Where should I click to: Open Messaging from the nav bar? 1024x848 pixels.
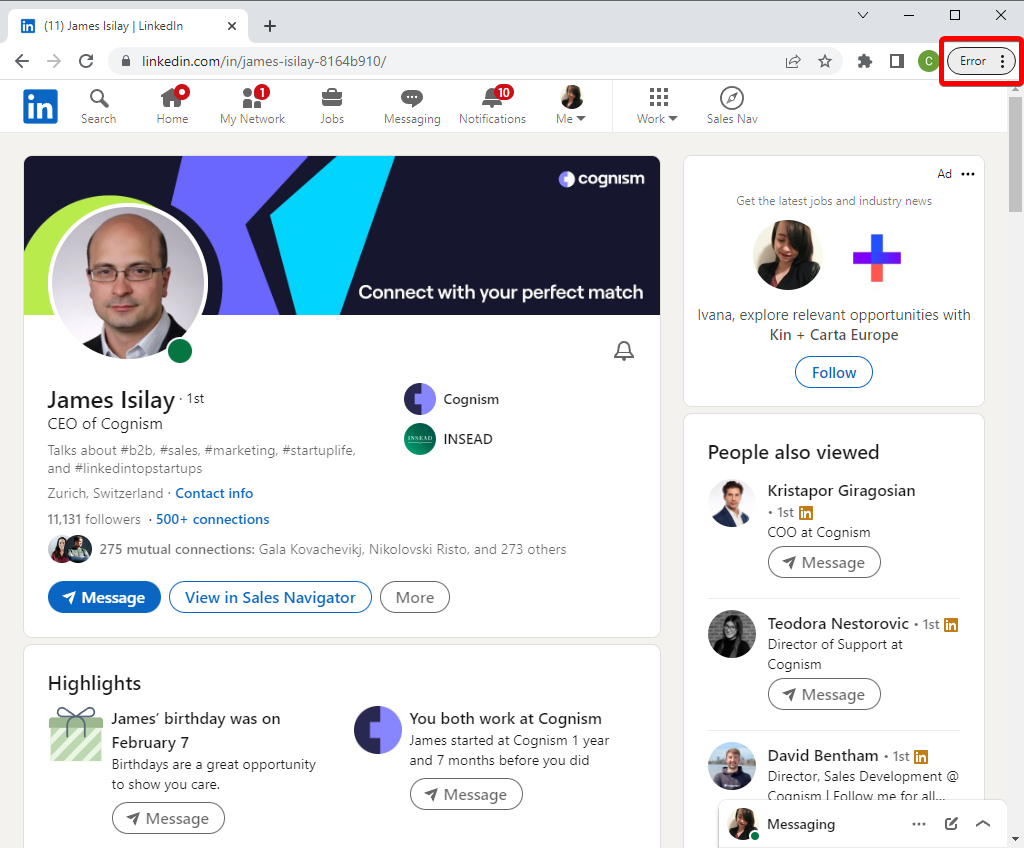tap(412, 106)
